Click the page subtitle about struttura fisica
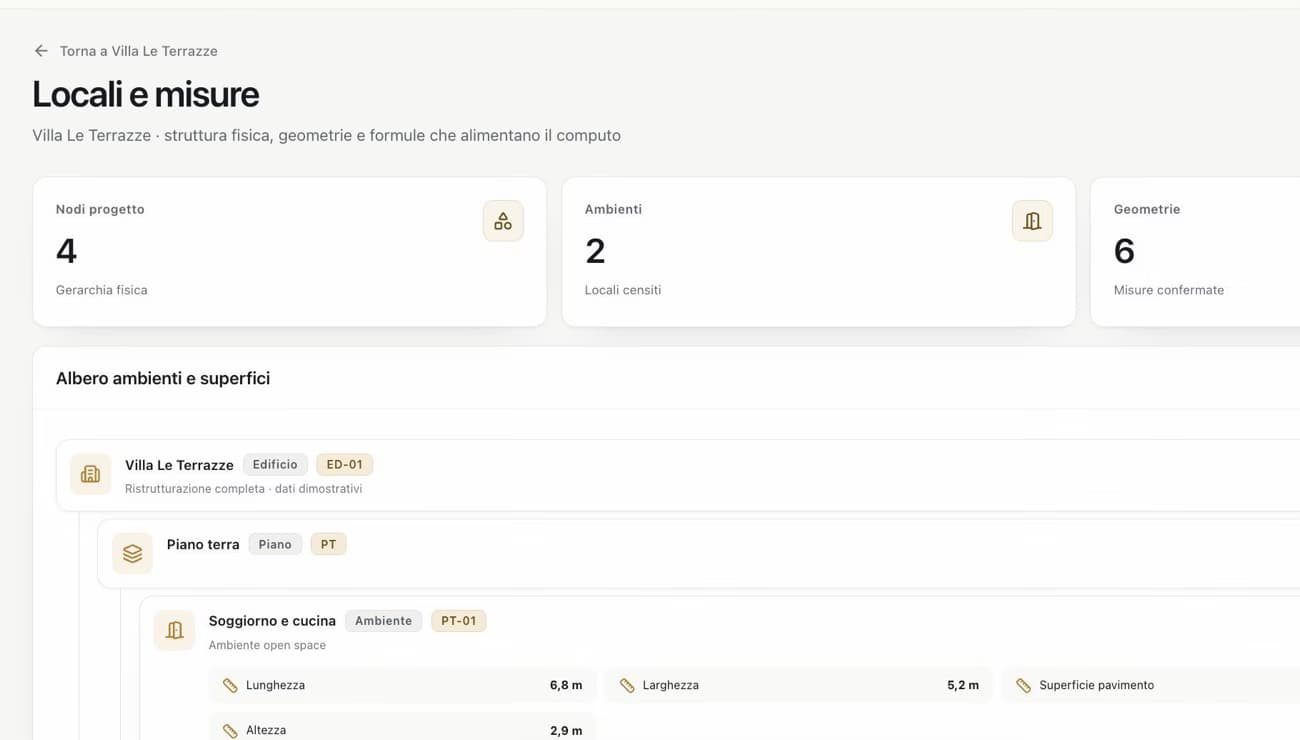Viewport: 1300px width, 740px height. [326, 135]
